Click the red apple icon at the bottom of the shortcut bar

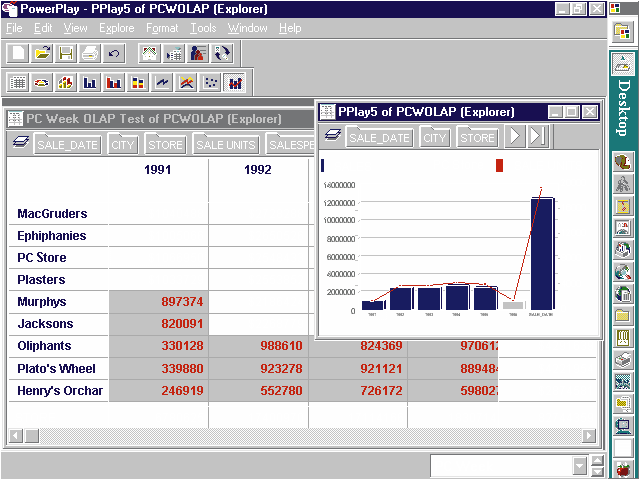[623, 469]
